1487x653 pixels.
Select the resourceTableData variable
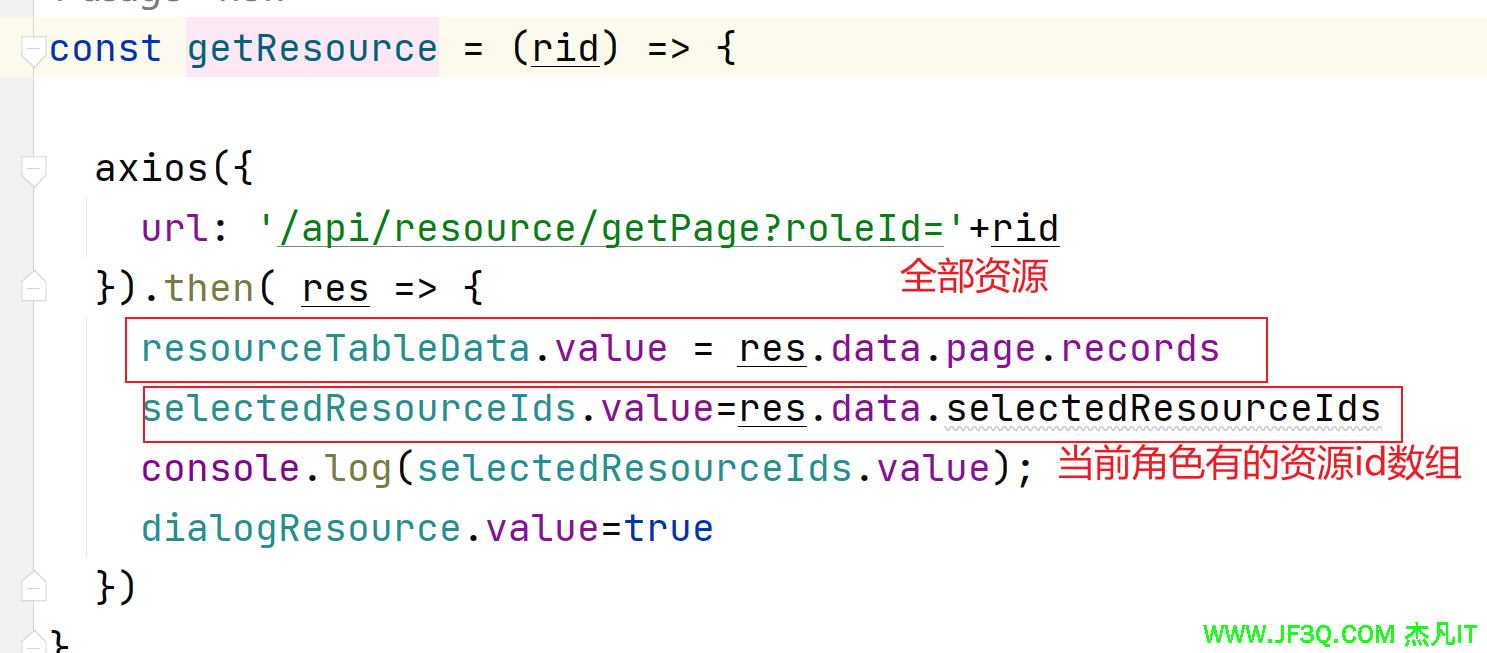point(334,349)
